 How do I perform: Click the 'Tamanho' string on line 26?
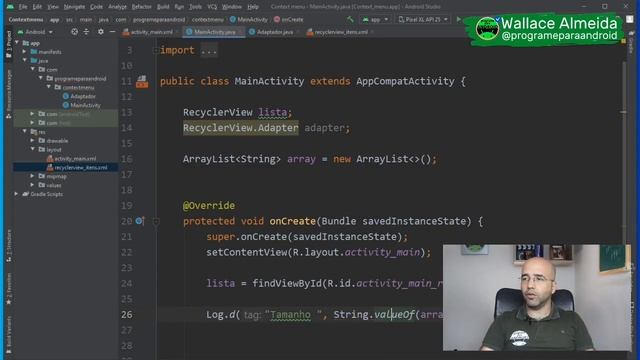(x=291, y=314)
